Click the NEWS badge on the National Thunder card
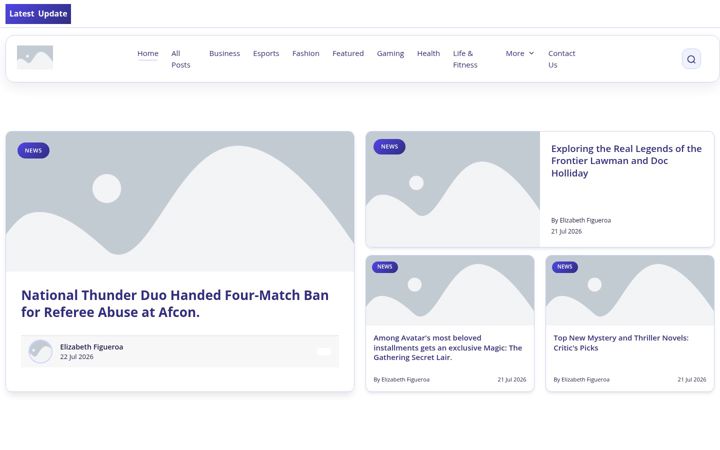 pos(34,151)
